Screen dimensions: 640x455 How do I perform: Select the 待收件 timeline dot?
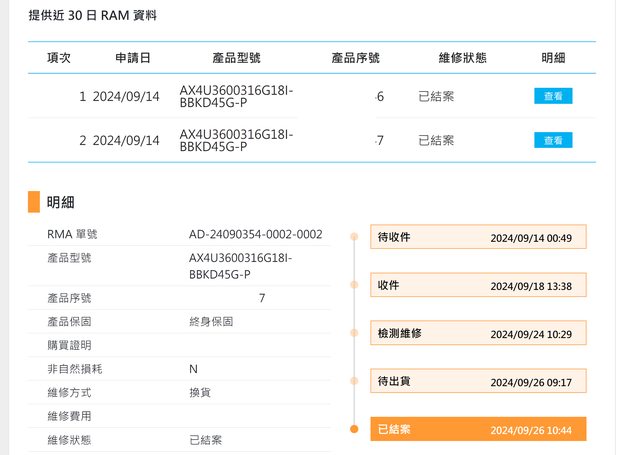coord(354,237)
